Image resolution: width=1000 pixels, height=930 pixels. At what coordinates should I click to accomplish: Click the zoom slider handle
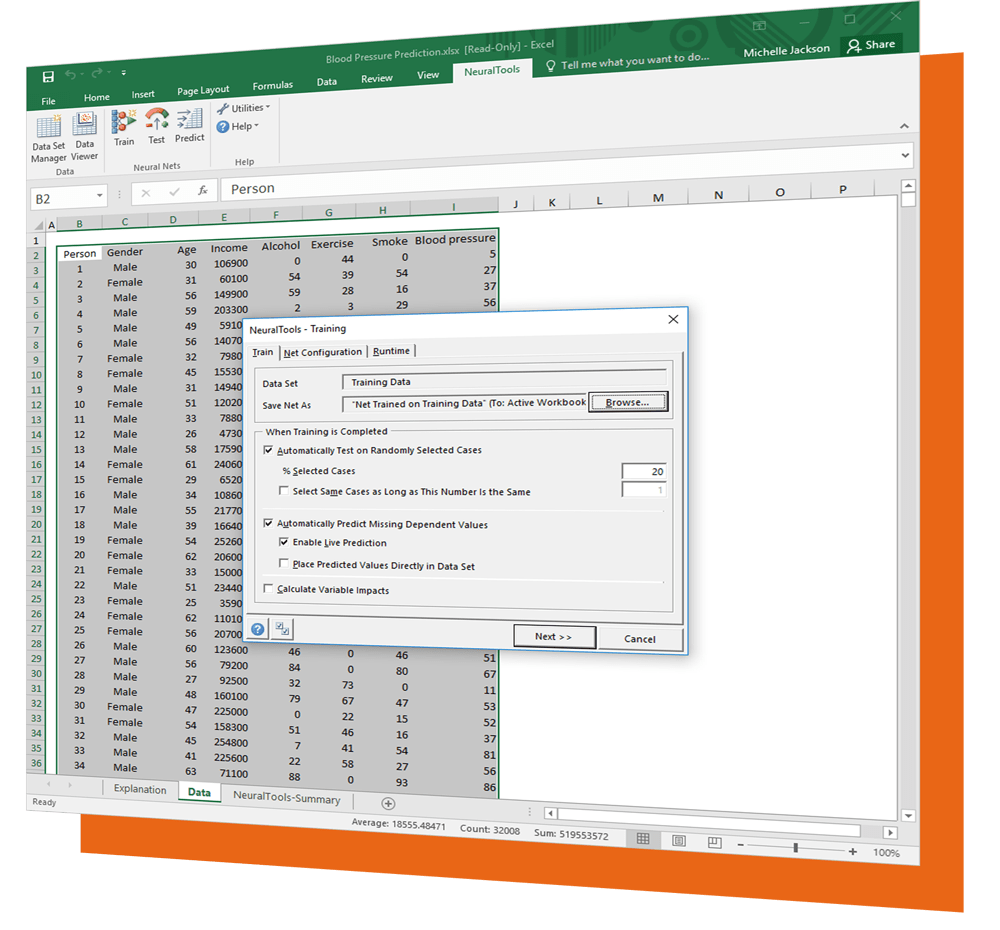pyautogui.click(x=796, y=848)
